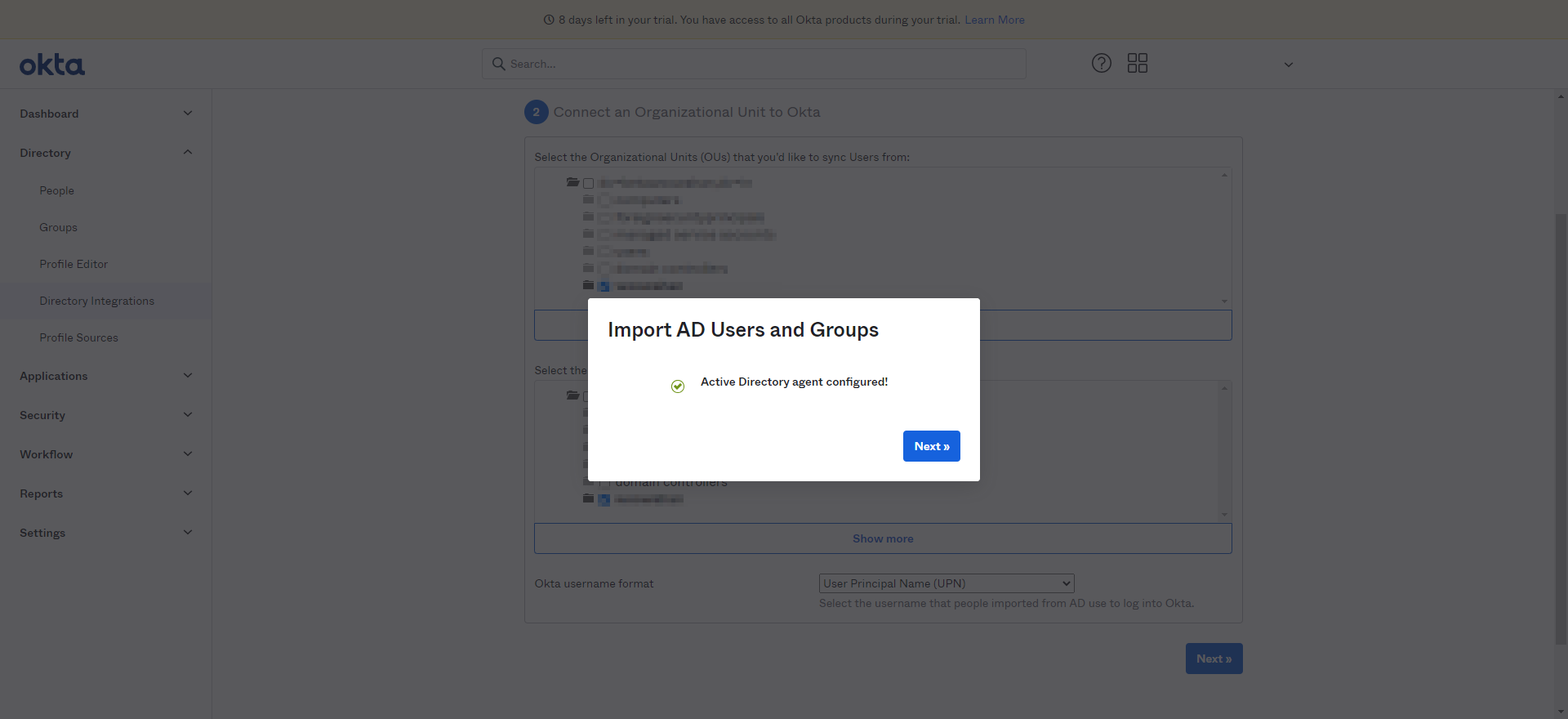Open the apps grid icon

tap(1138, 63)
